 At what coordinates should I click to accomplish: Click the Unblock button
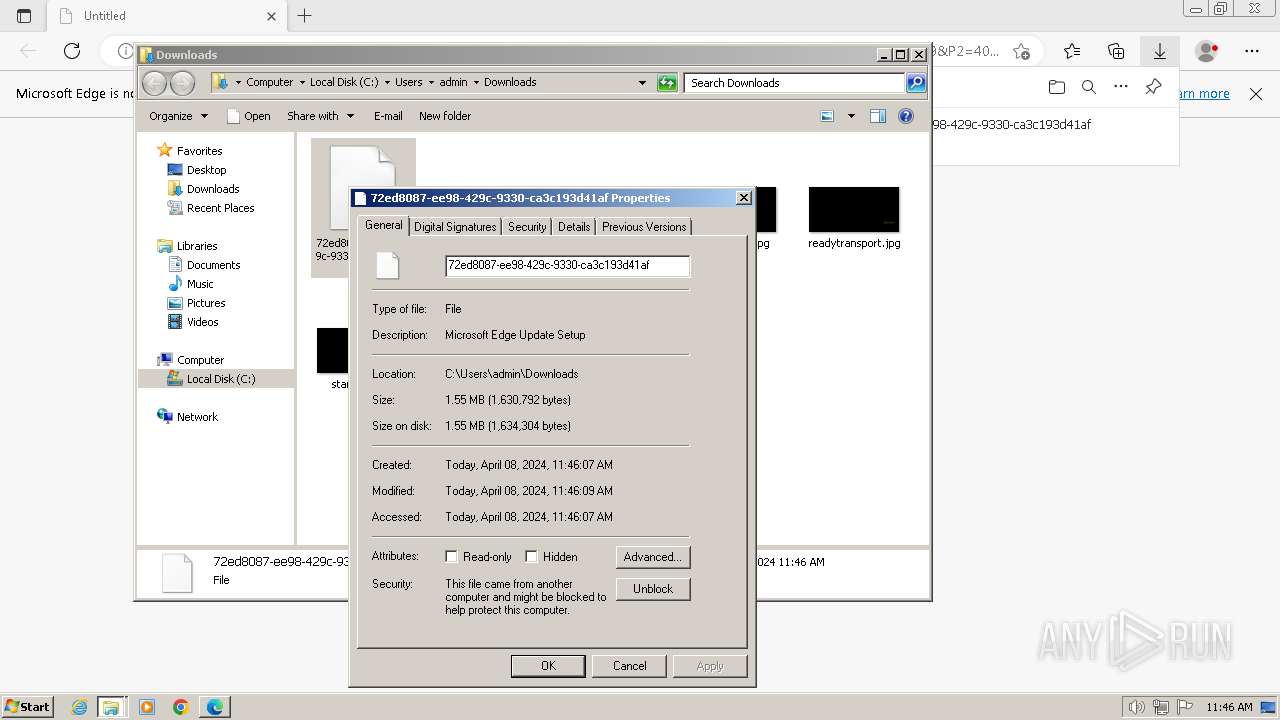click(x=653, y=589)
